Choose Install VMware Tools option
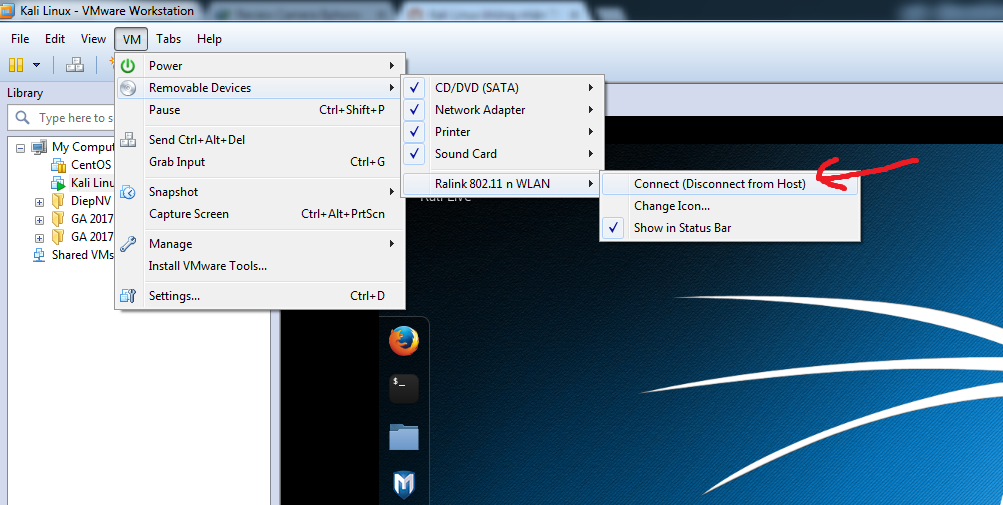This screenshot has width=1003, height=505. pos(207,266)
